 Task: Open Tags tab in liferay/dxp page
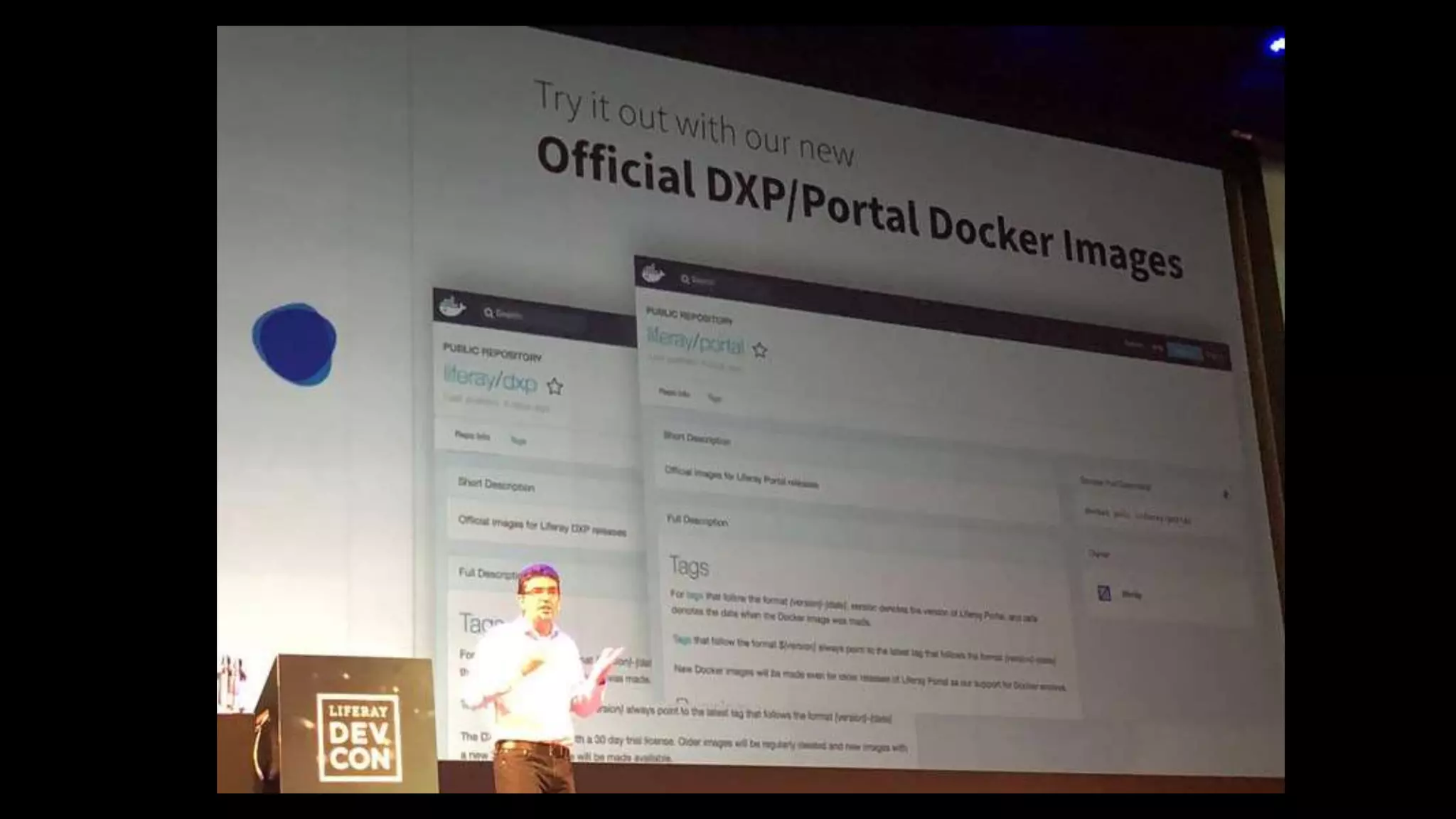[518, 441]
